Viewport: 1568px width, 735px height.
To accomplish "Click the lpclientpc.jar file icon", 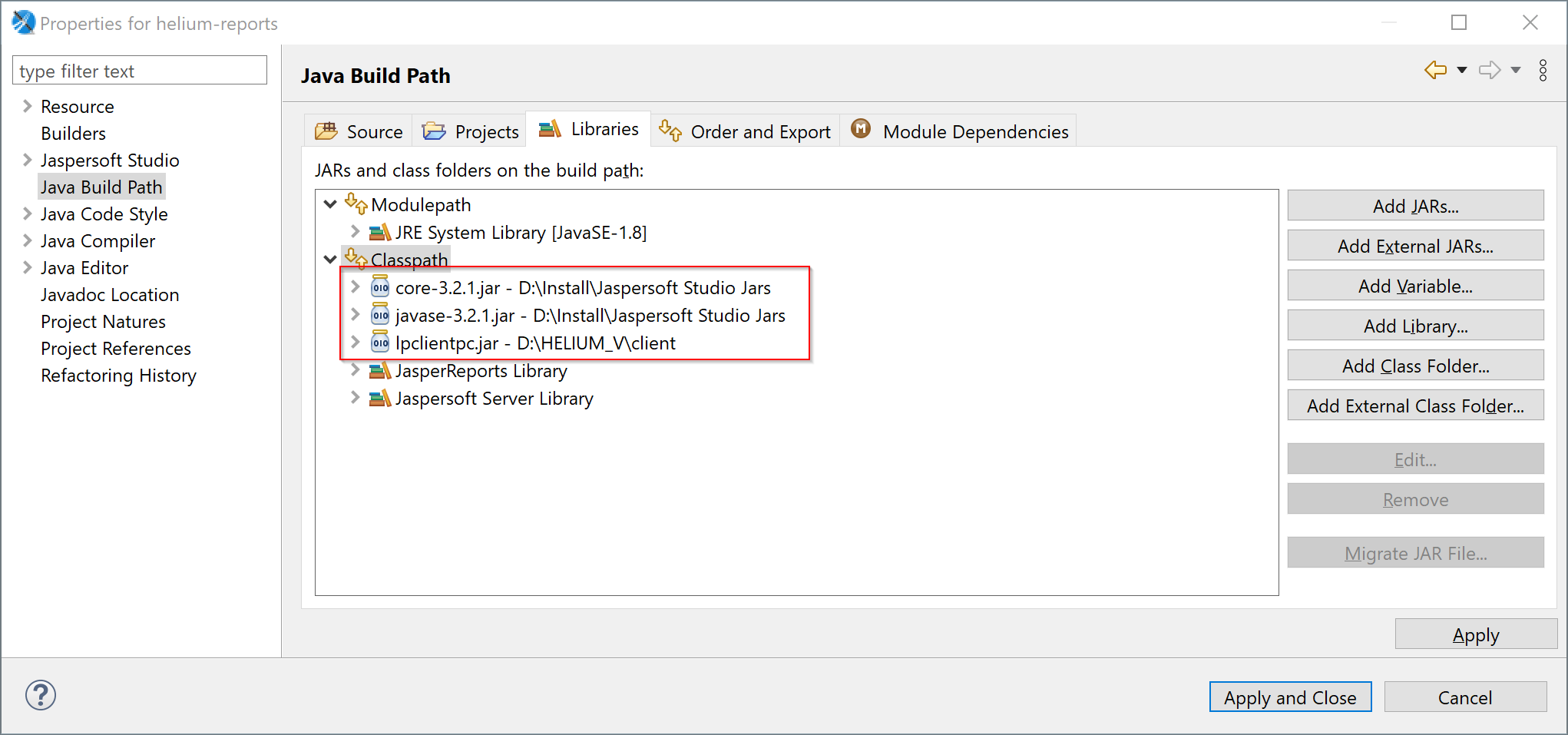I will click(380, 343).
